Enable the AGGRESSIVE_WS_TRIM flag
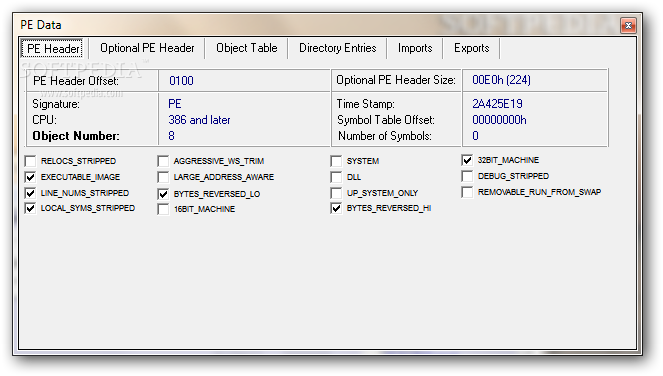This screenshot has width=663, height=376. pyautogui.click(x=163, y=161)
